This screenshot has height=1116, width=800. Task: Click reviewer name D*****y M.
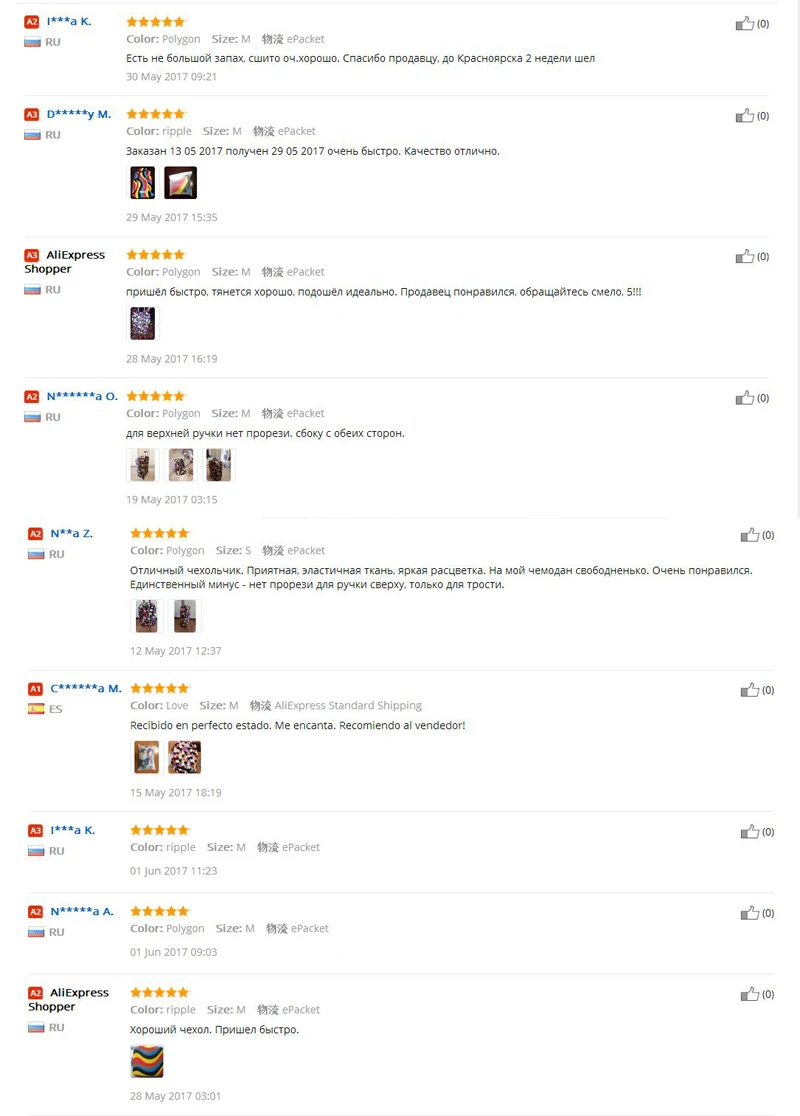click(79, 114)
